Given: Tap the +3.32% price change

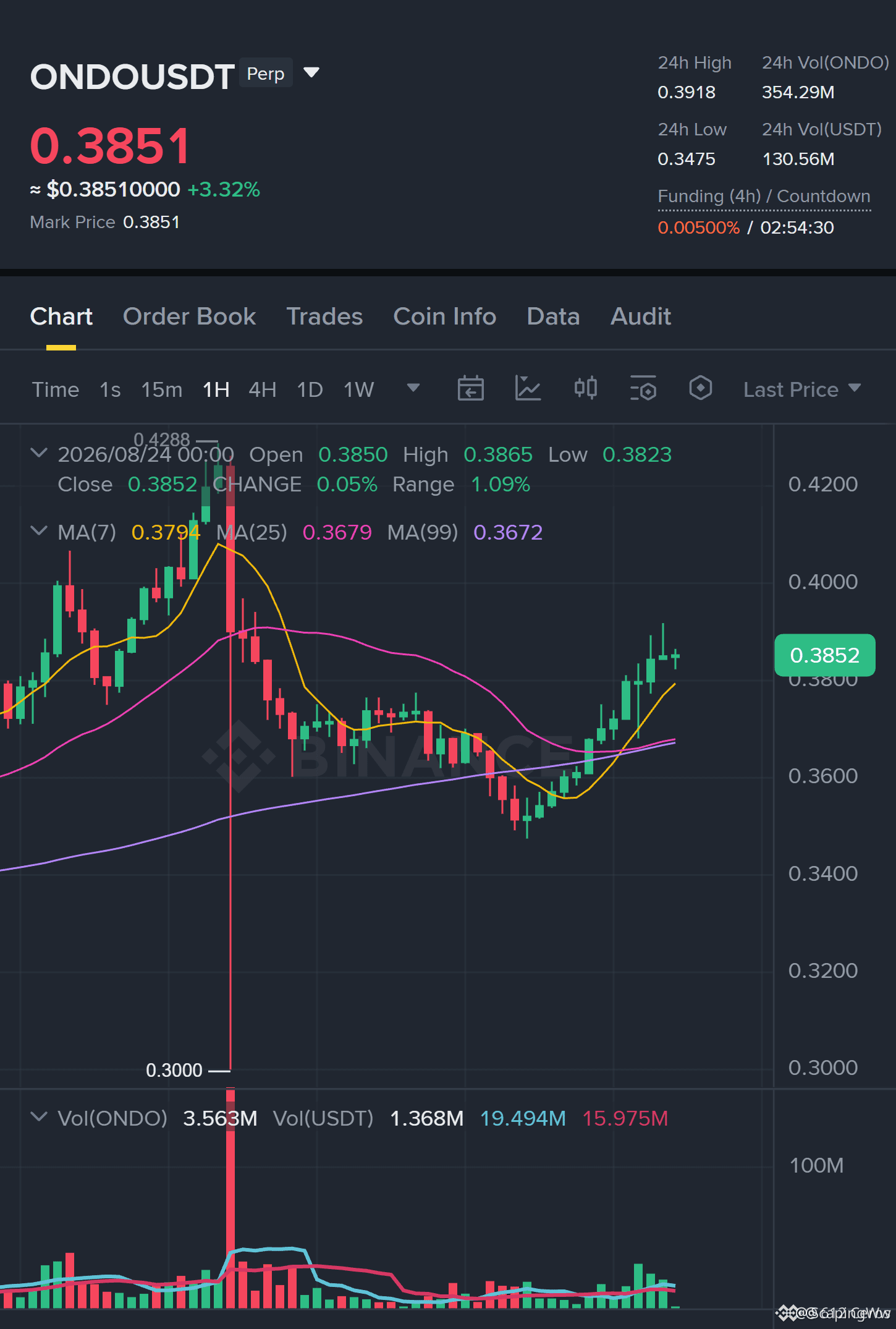Looking at the screenshot, I should pyautogui.click(x=224, y=189).
